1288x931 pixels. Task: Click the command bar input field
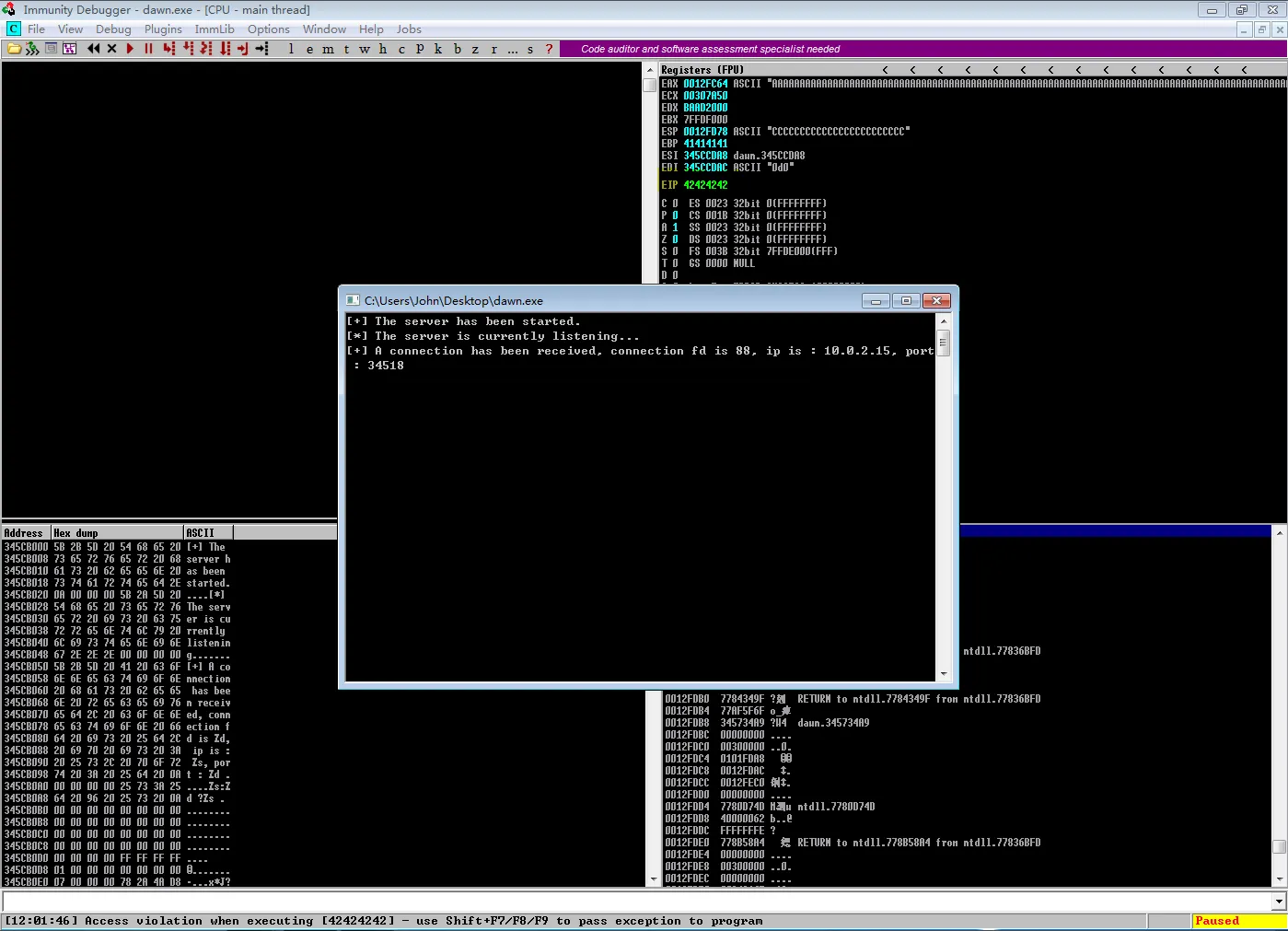pyautogui.click(x=637, y=902)
